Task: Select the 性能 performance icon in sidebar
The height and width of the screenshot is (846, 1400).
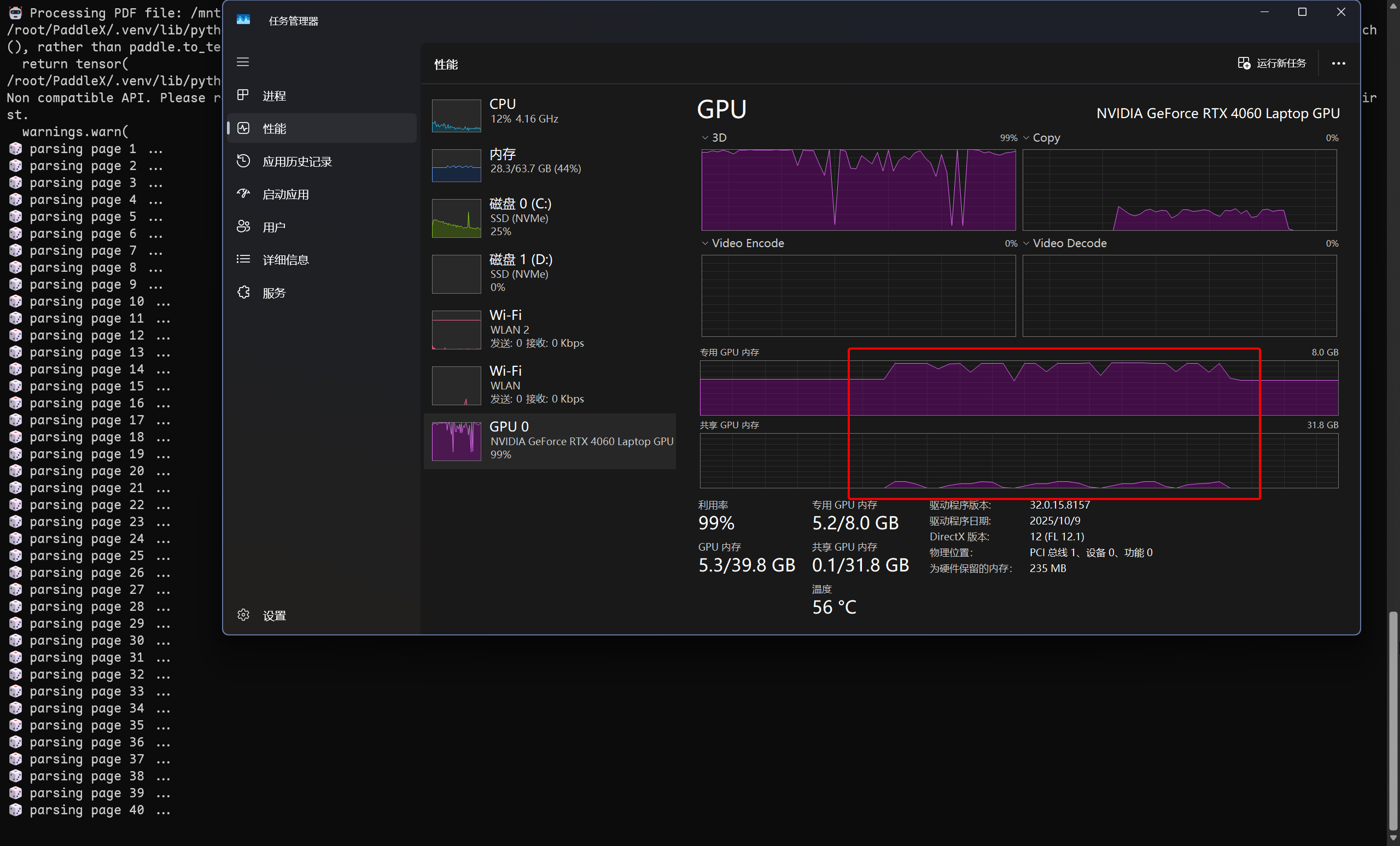Action: pyautogui.click(x=243, y=129)
